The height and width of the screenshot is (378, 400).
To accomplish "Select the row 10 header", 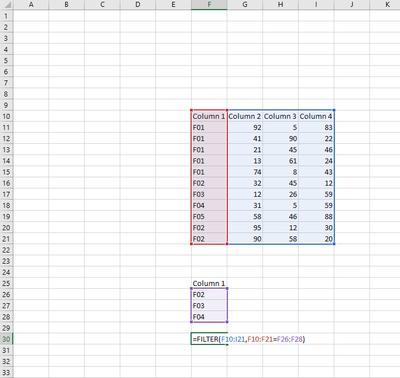I will tap(6, 116).
